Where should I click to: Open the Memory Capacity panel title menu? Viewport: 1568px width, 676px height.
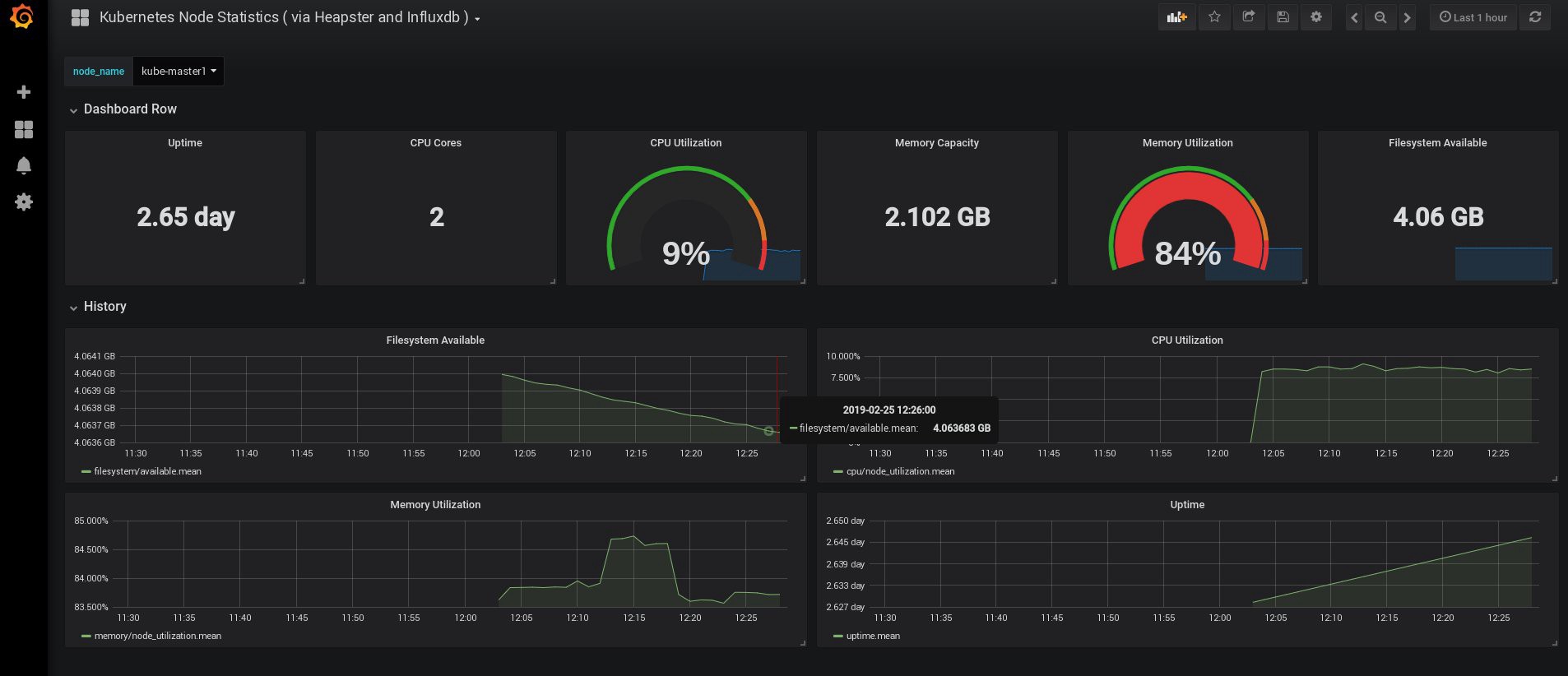[x=937, y=143]
